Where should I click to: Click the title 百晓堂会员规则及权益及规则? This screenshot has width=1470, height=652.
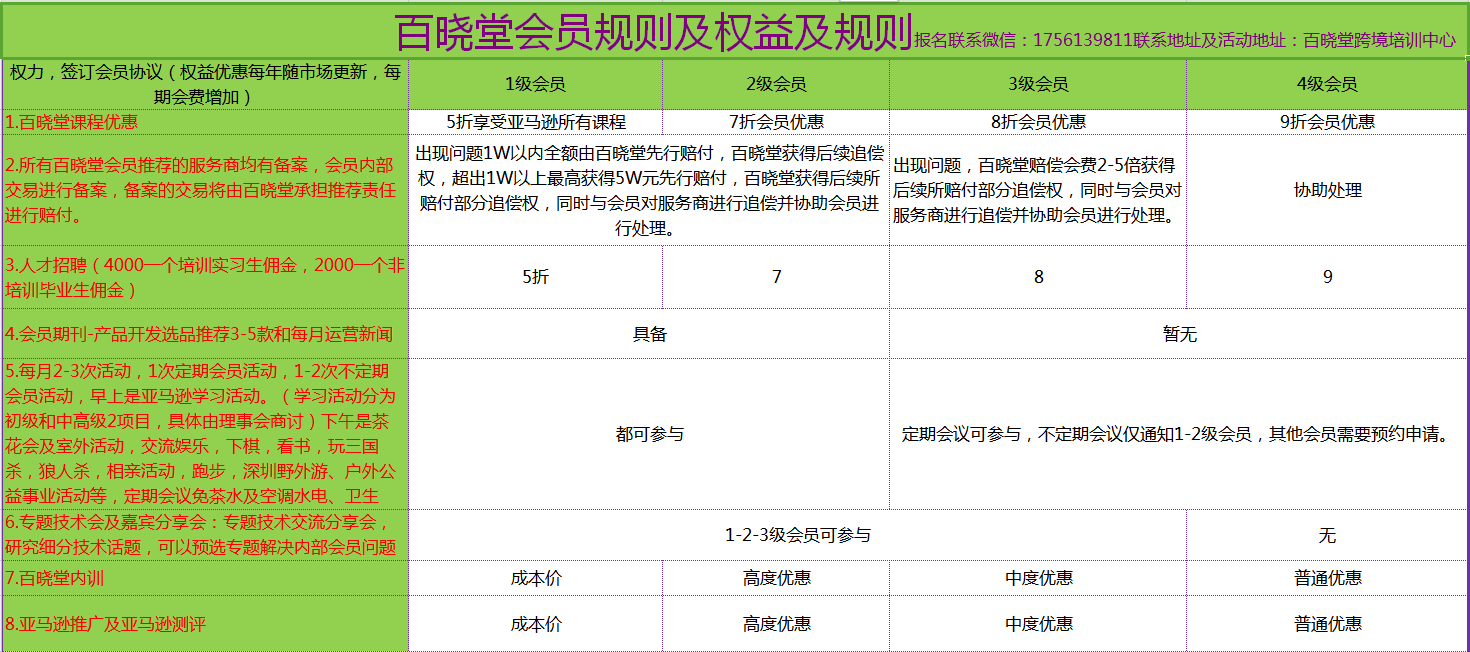(x=653, y=32)
